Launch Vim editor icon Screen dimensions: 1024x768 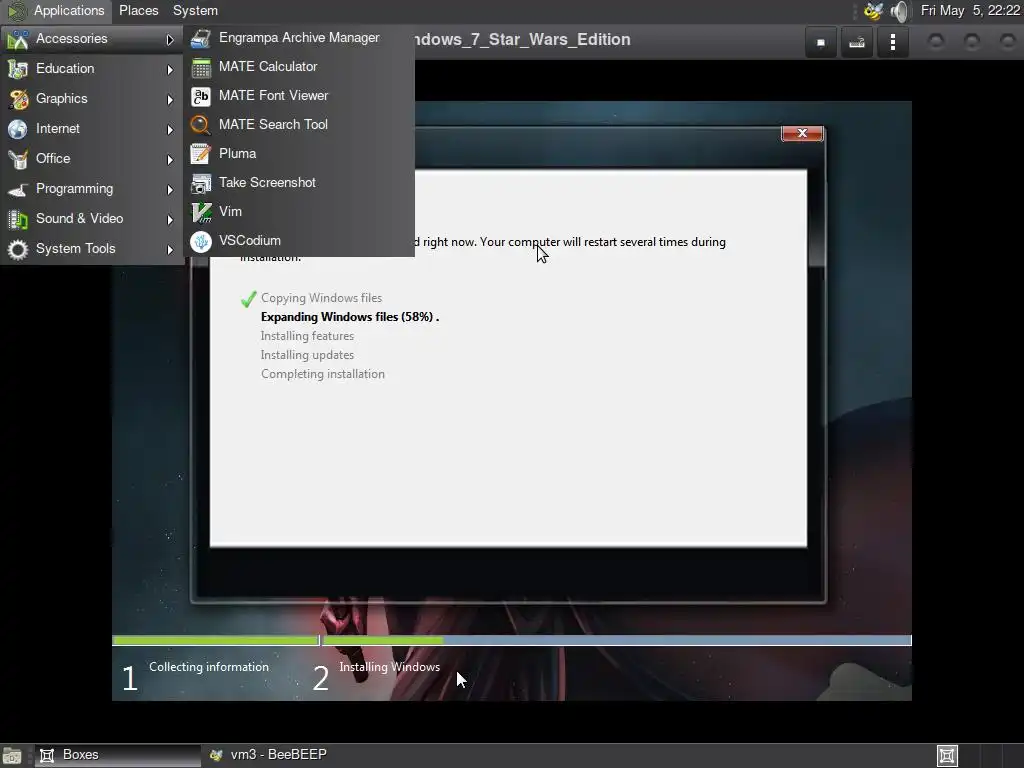click(200, 212)
